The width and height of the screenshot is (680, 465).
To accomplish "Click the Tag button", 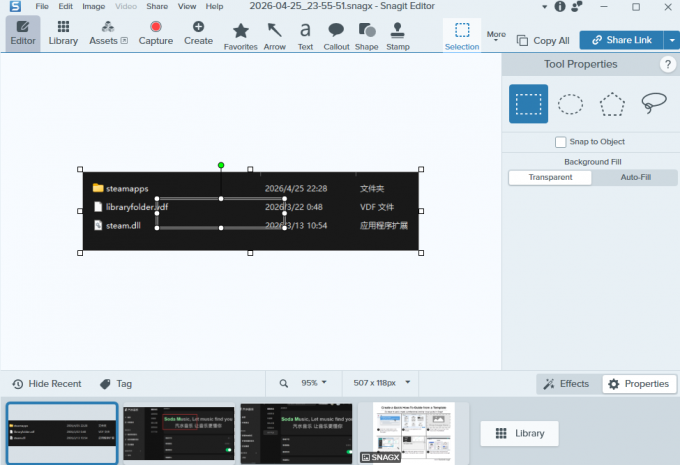I will point(116,384).
